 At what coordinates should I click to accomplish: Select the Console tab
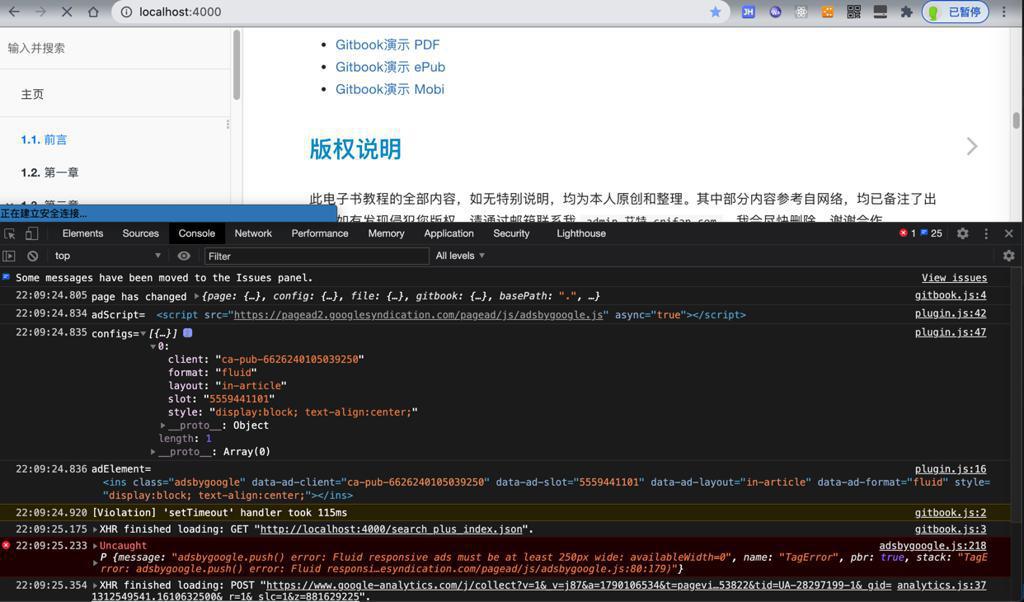click(x=197, y=233)
